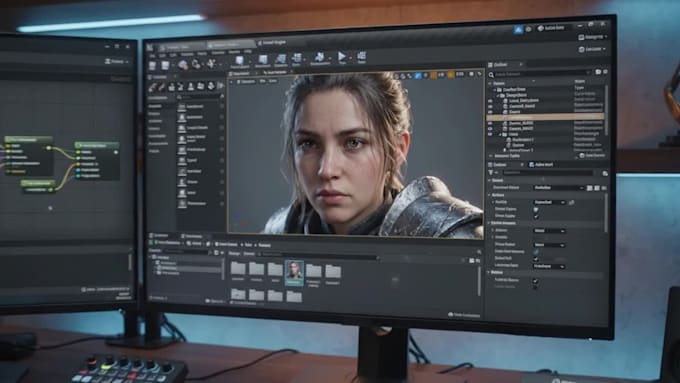Toggle the first orange snap icon in viewport toolbar
Screen dimensions: 680x383
click(434, 75)
